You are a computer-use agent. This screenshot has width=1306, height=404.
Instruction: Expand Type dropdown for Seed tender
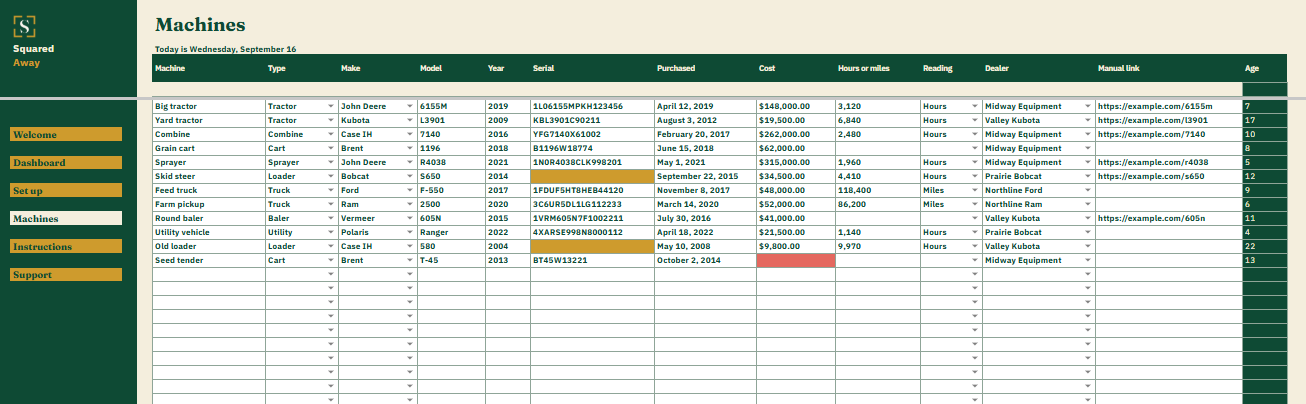[x=331, y=260]
